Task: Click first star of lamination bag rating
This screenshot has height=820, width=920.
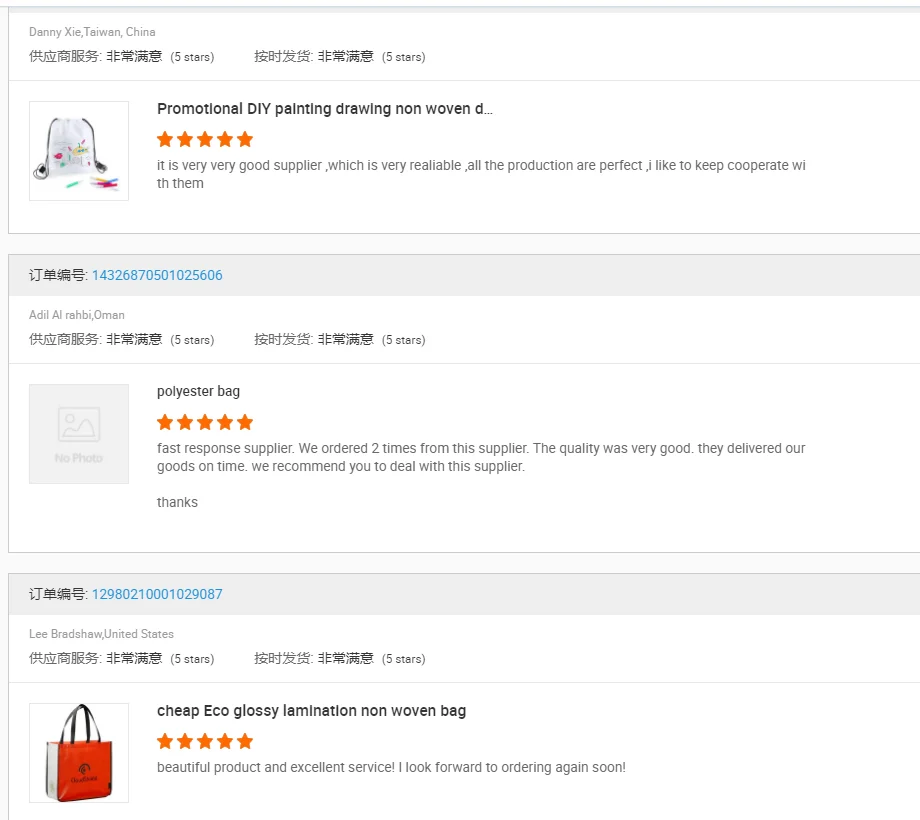Action: [165, 741]
